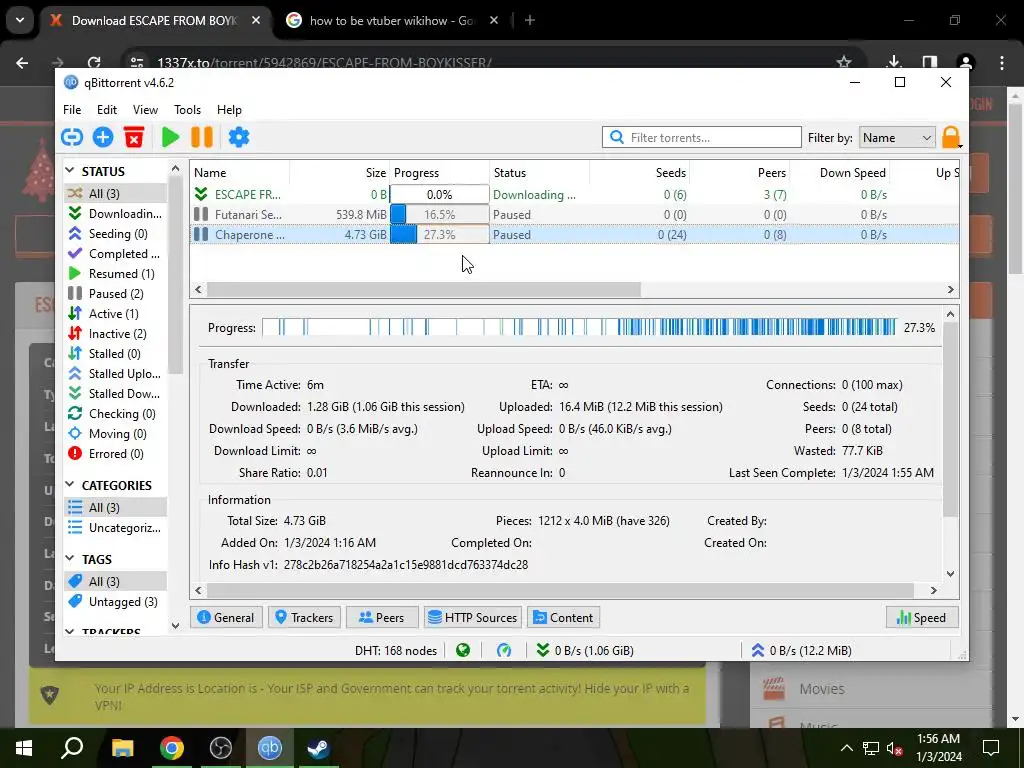
Task: Click the orange lock UI icon
Action: tap(951, 138)
